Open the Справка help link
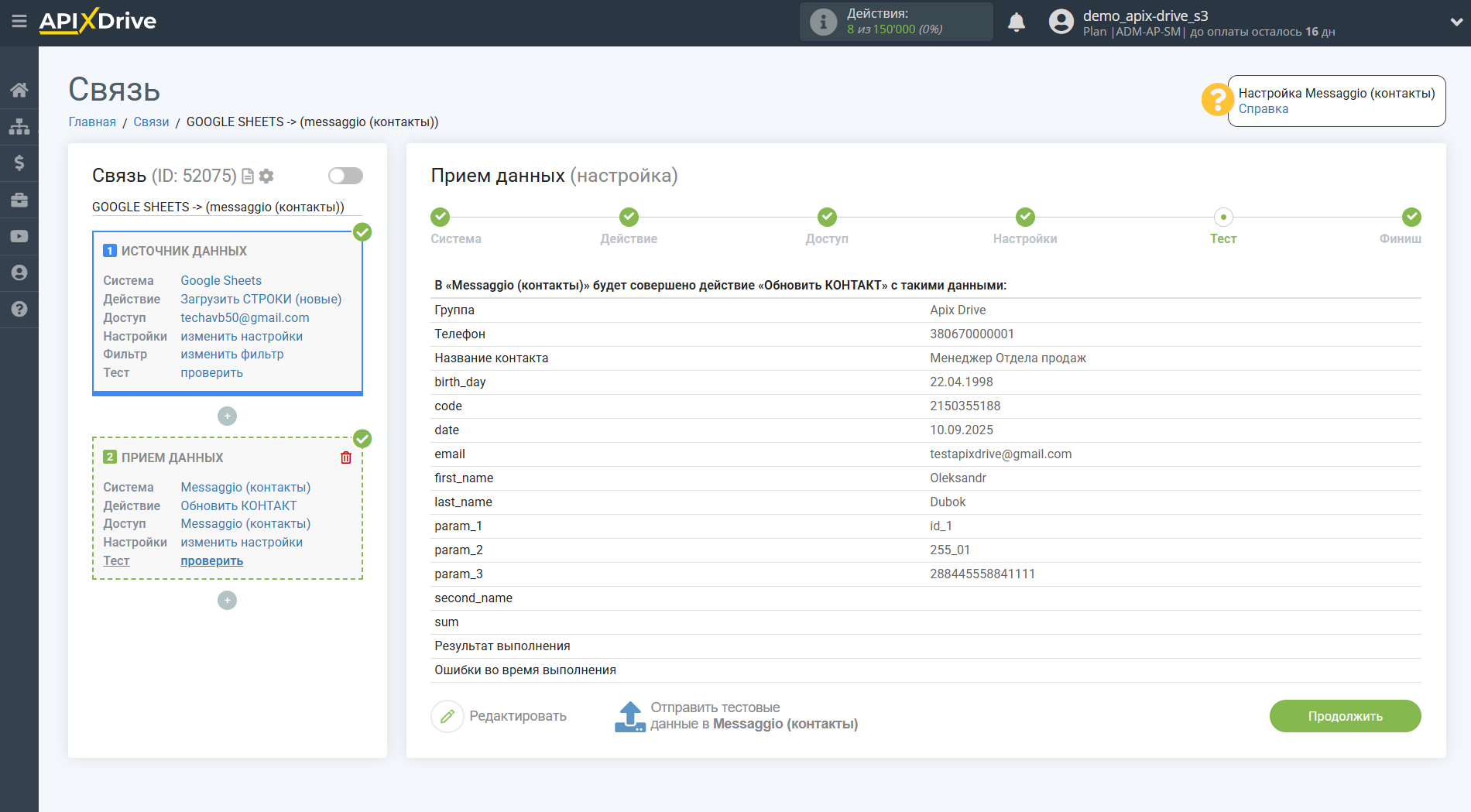 point(1263,109)
